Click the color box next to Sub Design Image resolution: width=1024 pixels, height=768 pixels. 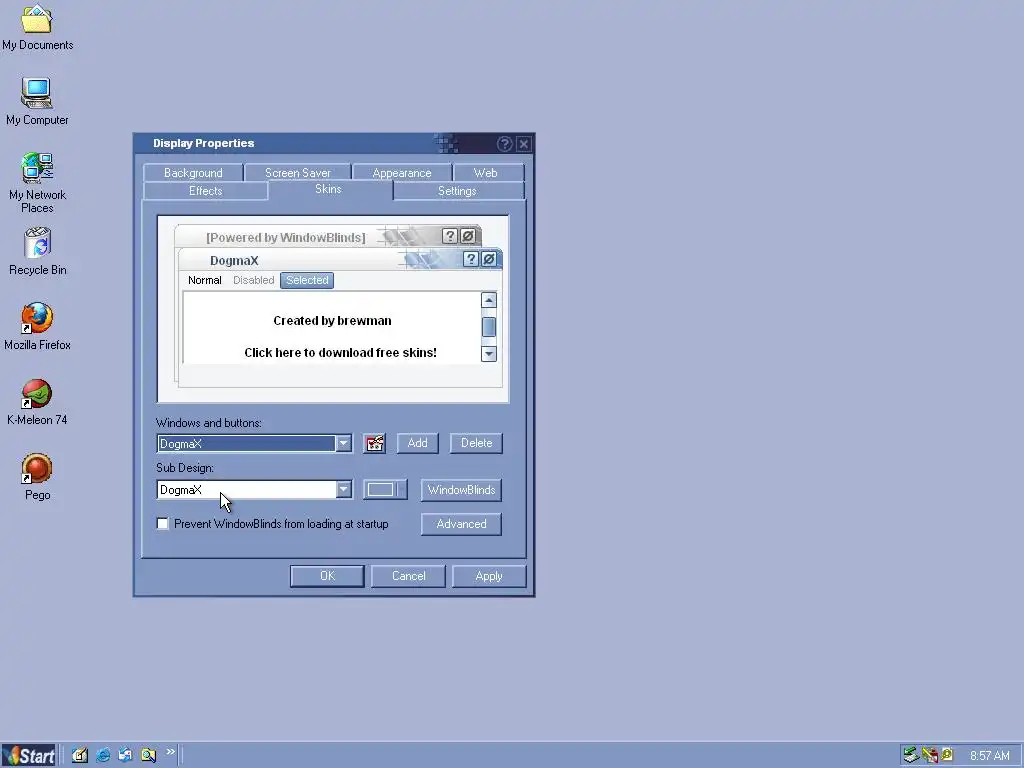point(385,490)
